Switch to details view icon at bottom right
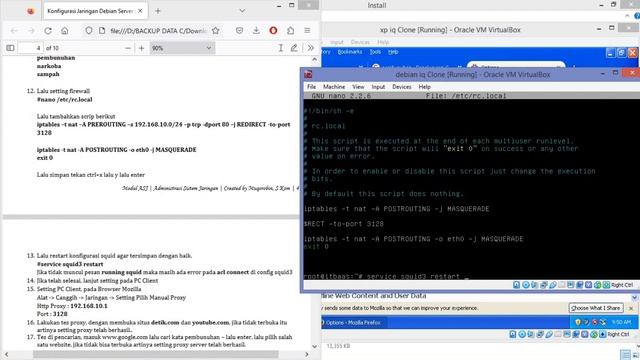The image size is (640, 360). pyautogui.click(x=625, y=354)
